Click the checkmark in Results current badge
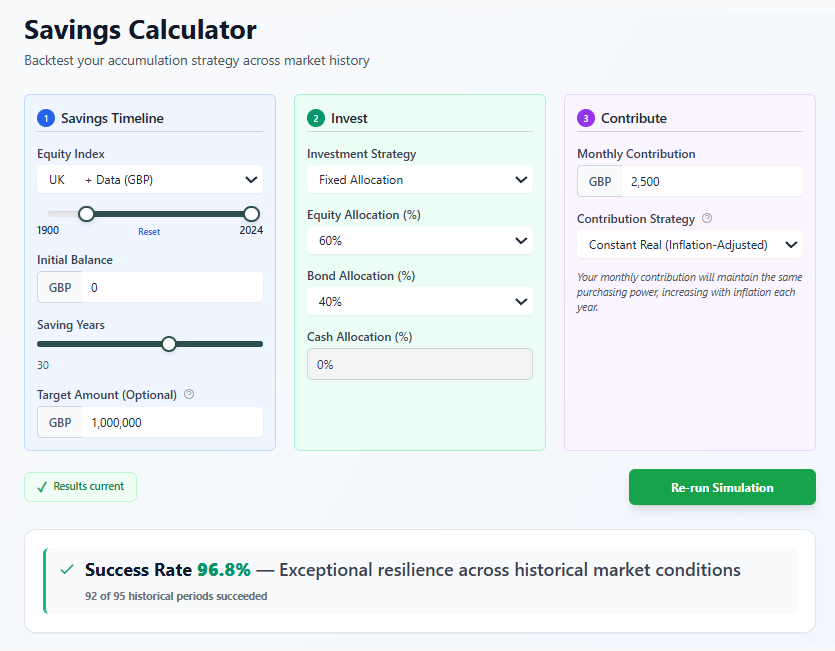This screenshot has width=835, height=651. [42, 487]
